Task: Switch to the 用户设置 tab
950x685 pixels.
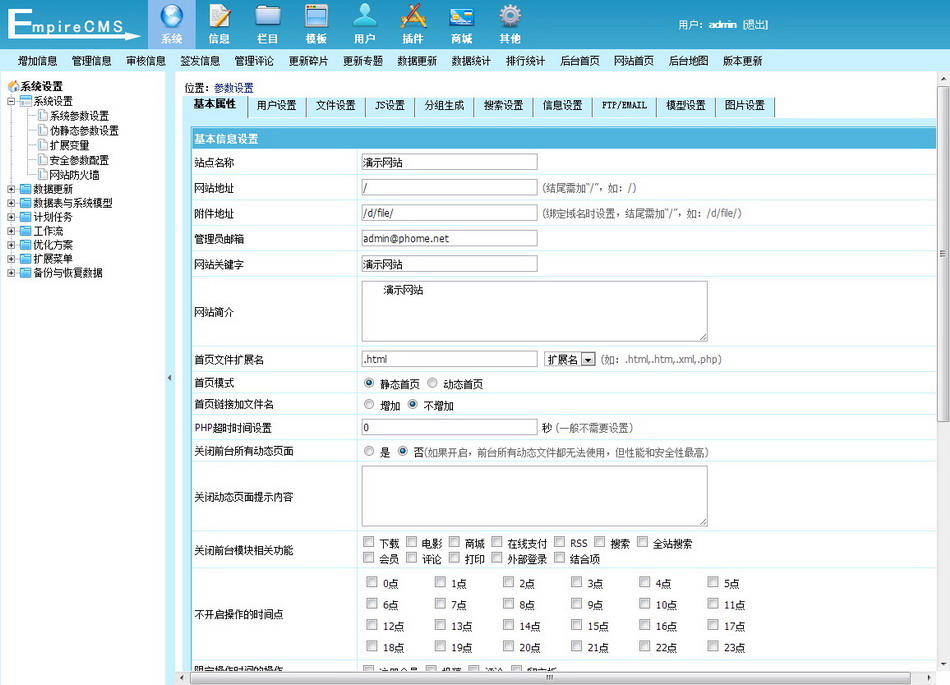Action: click(x=276, y=105)
